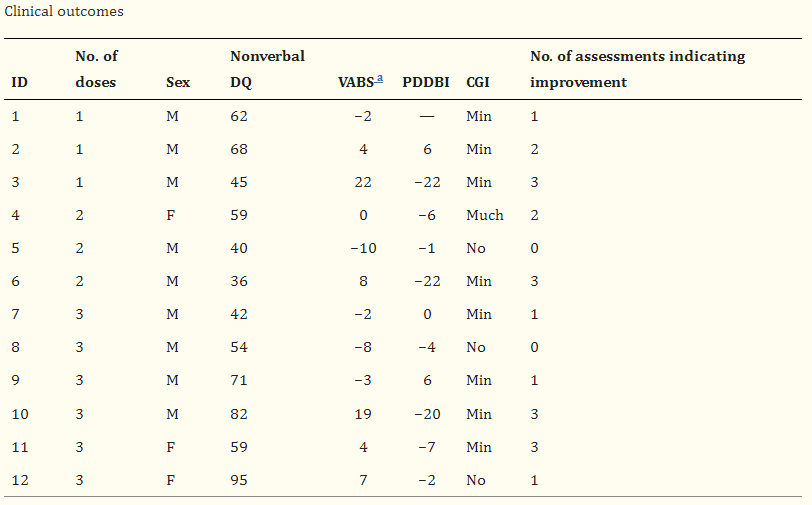This screenshot has height=505, width=812.
Task: Select the "No. of doses" column header
Action: coord(96,69)
